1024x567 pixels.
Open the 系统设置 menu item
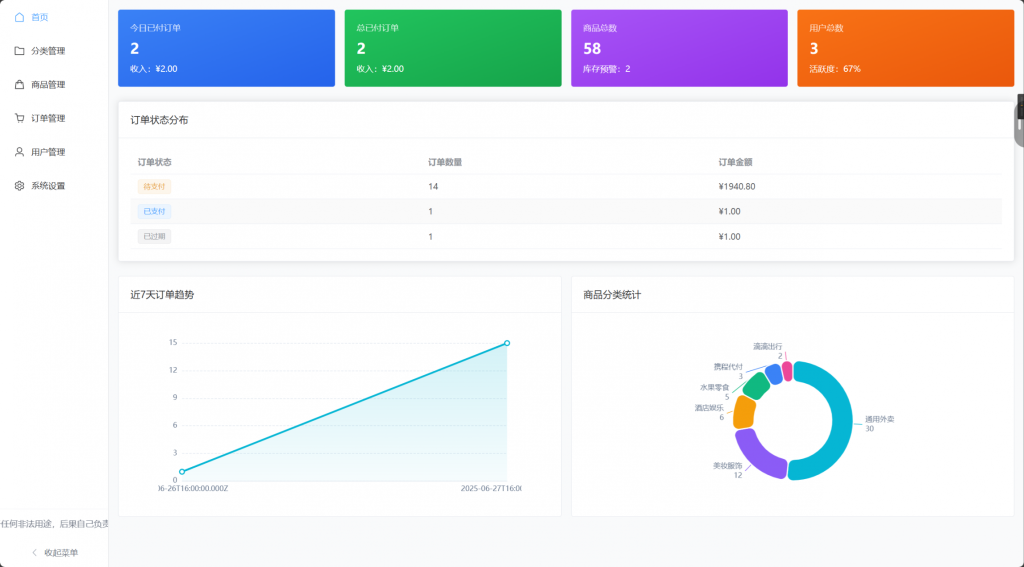[48, 186]
